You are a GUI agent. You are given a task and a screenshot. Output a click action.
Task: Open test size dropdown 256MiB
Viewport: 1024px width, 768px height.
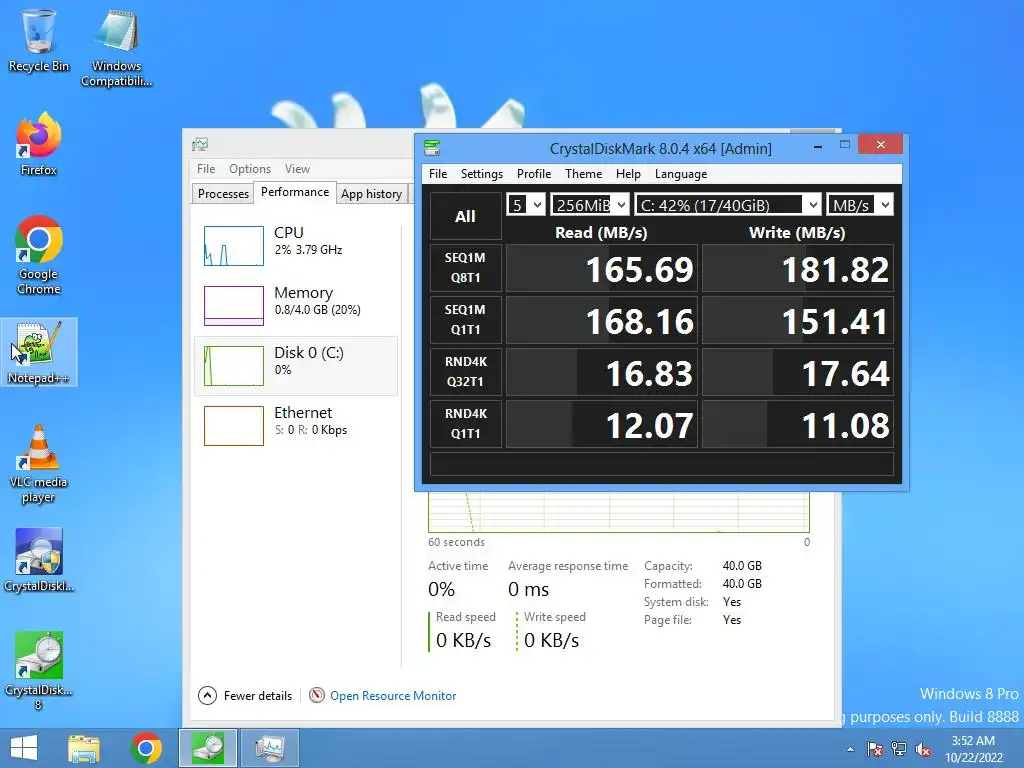pos(590,205)
